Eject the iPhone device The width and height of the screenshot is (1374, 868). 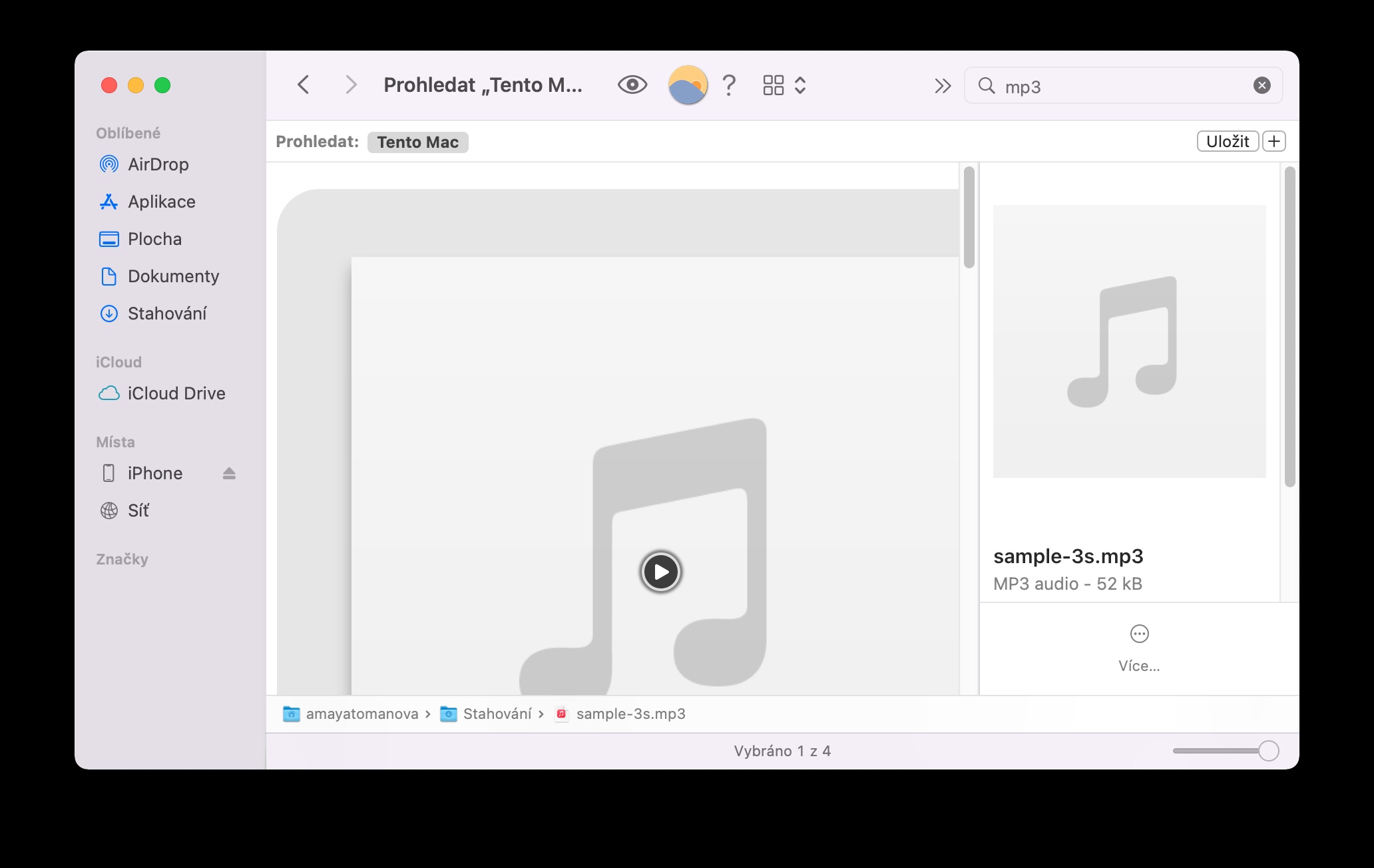(229, 473)
